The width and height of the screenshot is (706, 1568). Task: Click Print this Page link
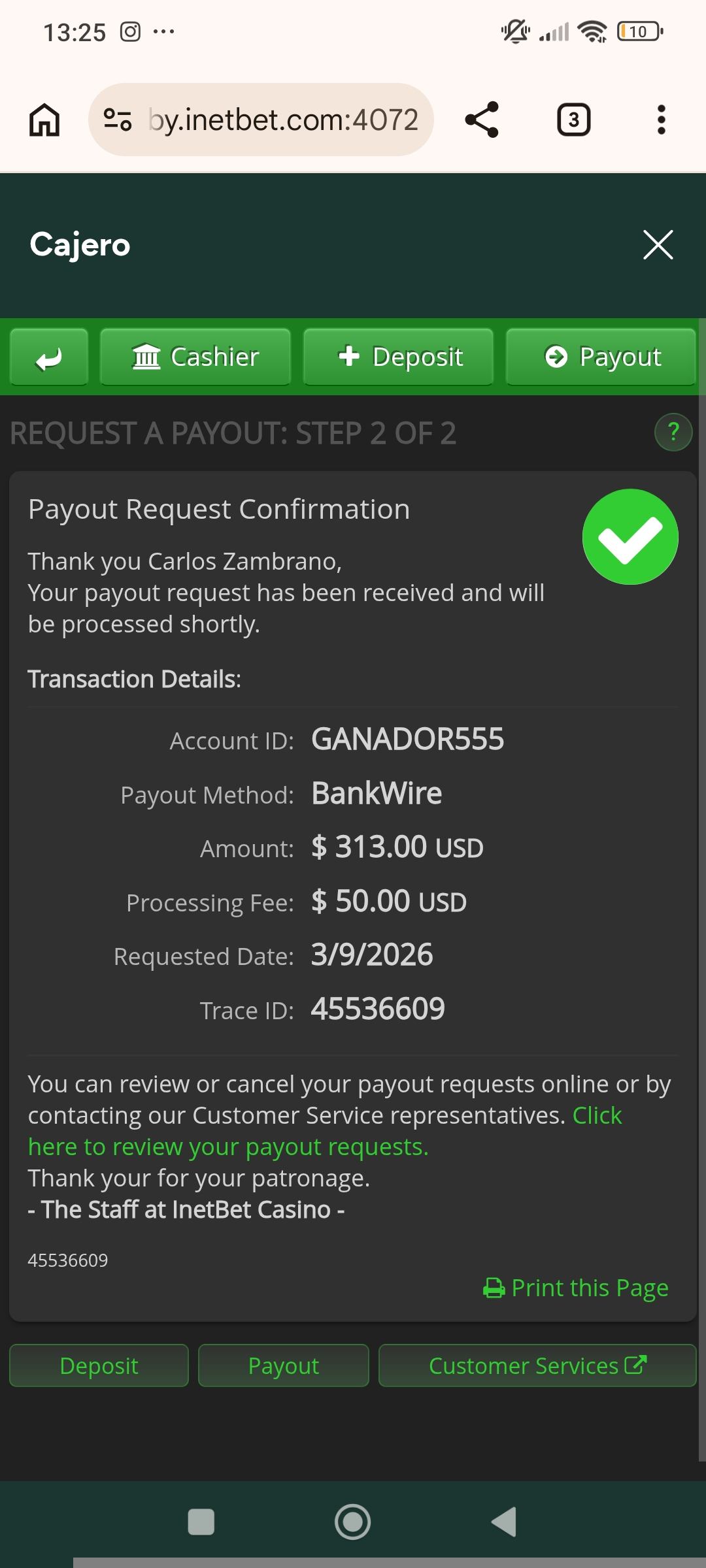(576, 1288)
